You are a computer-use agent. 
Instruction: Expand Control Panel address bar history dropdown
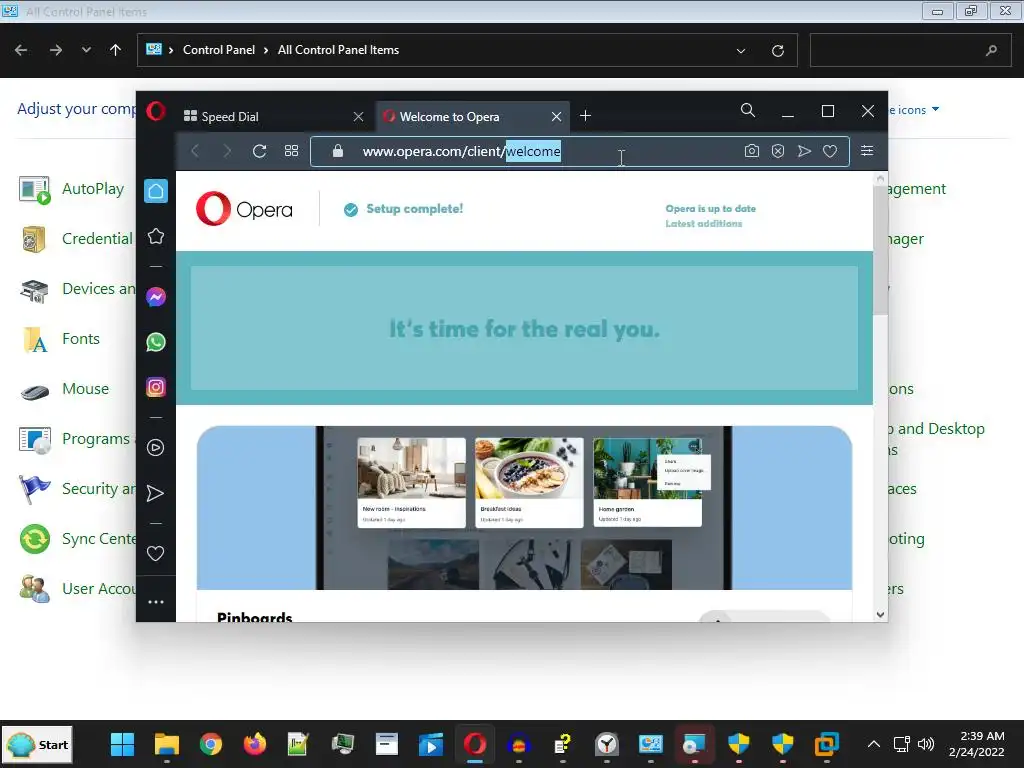coord(741,50)
